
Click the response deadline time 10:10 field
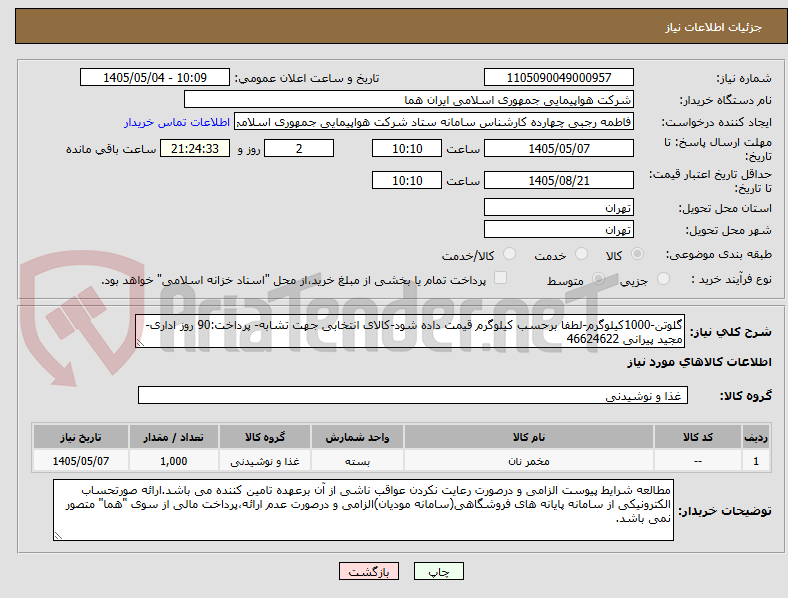407,148
